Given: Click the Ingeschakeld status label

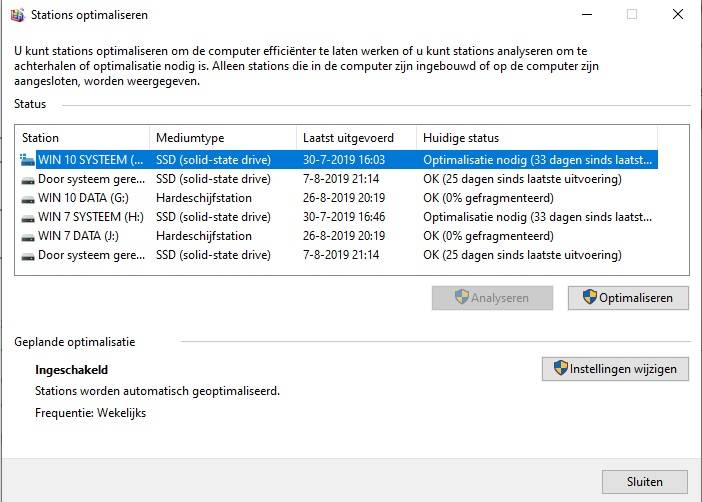Looking at the screenshot, I should click(x=71, y=370).
